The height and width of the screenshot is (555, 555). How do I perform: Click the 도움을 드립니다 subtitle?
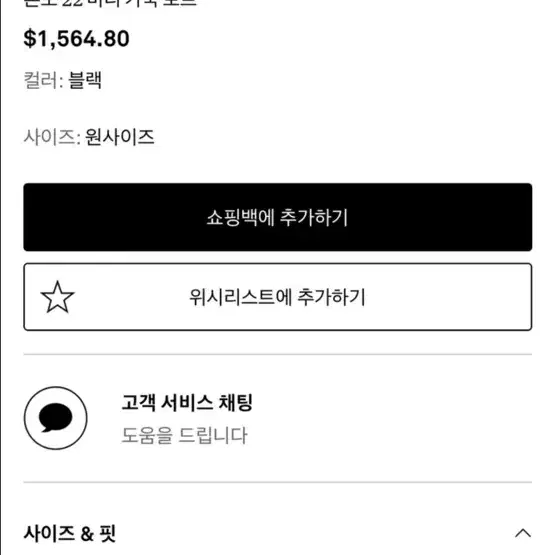[184, 435]
